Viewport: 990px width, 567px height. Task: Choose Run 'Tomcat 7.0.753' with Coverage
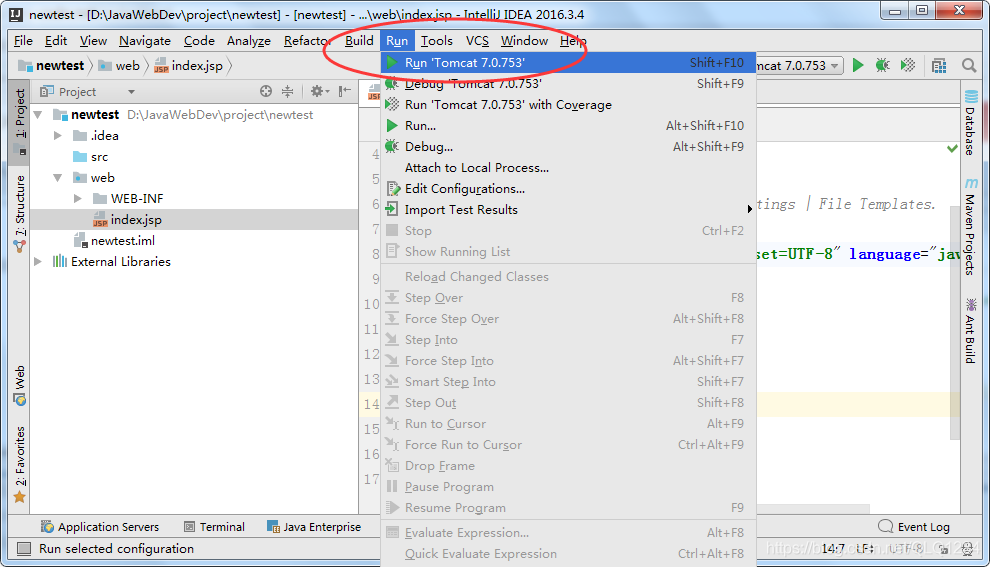[568, 105]
